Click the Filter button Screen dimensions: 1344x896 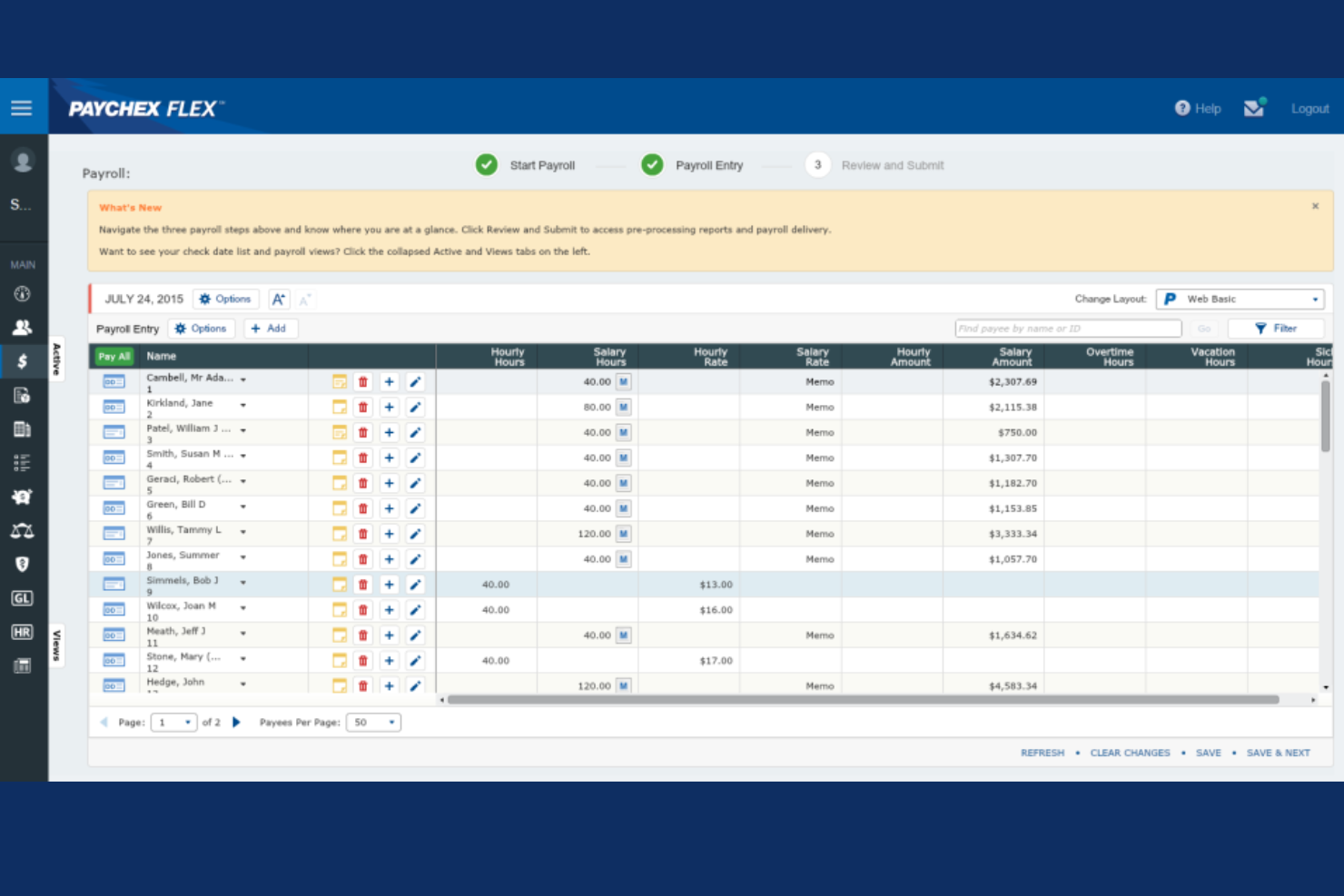coord(1276,329)
